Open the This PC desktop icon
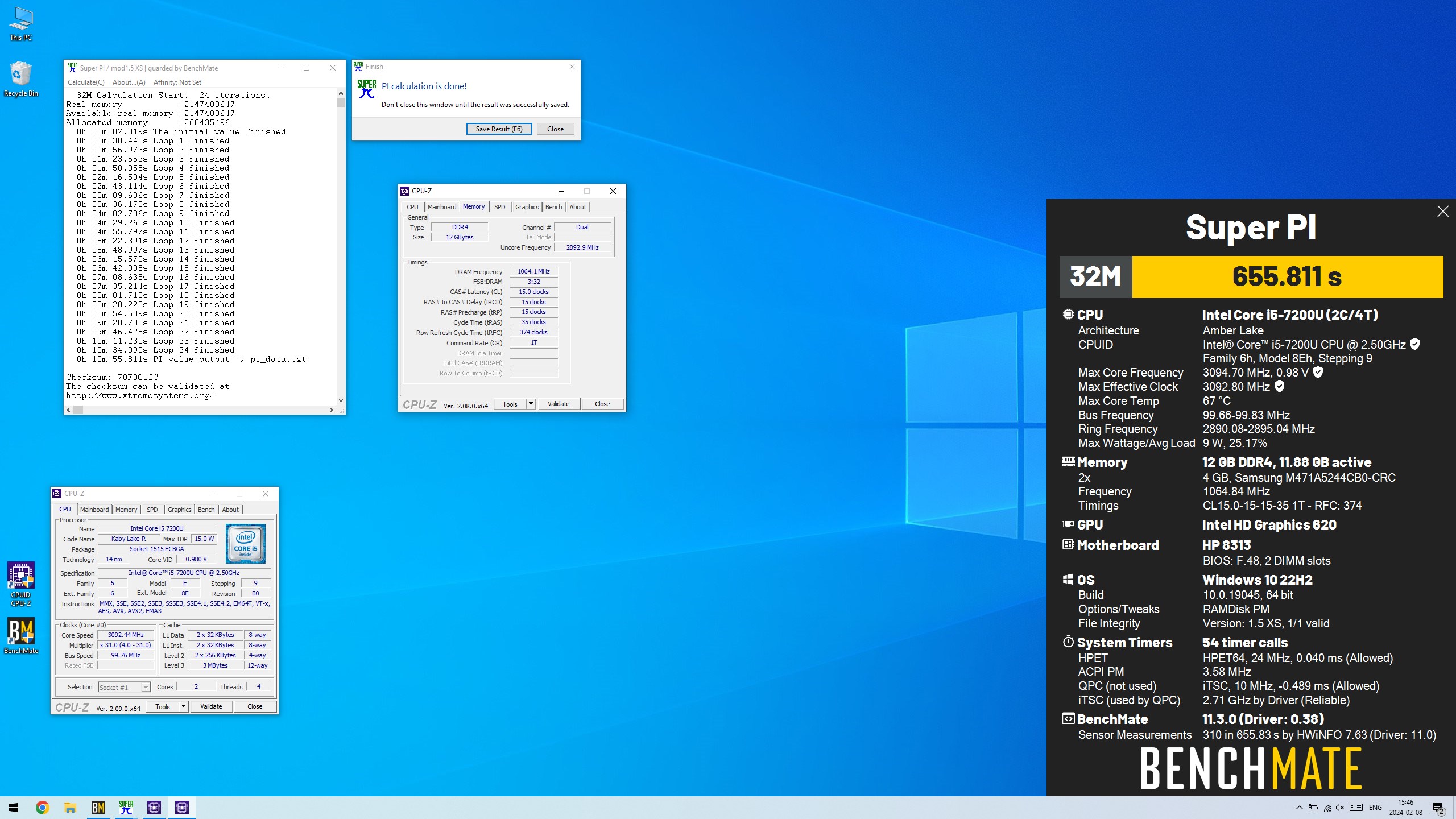 (x=21, y=24)
